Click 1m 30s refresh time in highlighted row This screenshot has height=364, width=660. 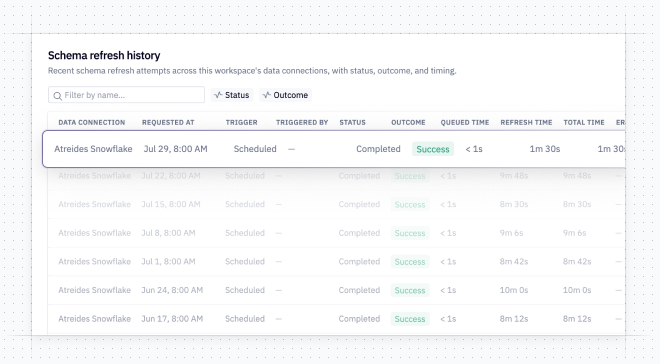[545, 149]
